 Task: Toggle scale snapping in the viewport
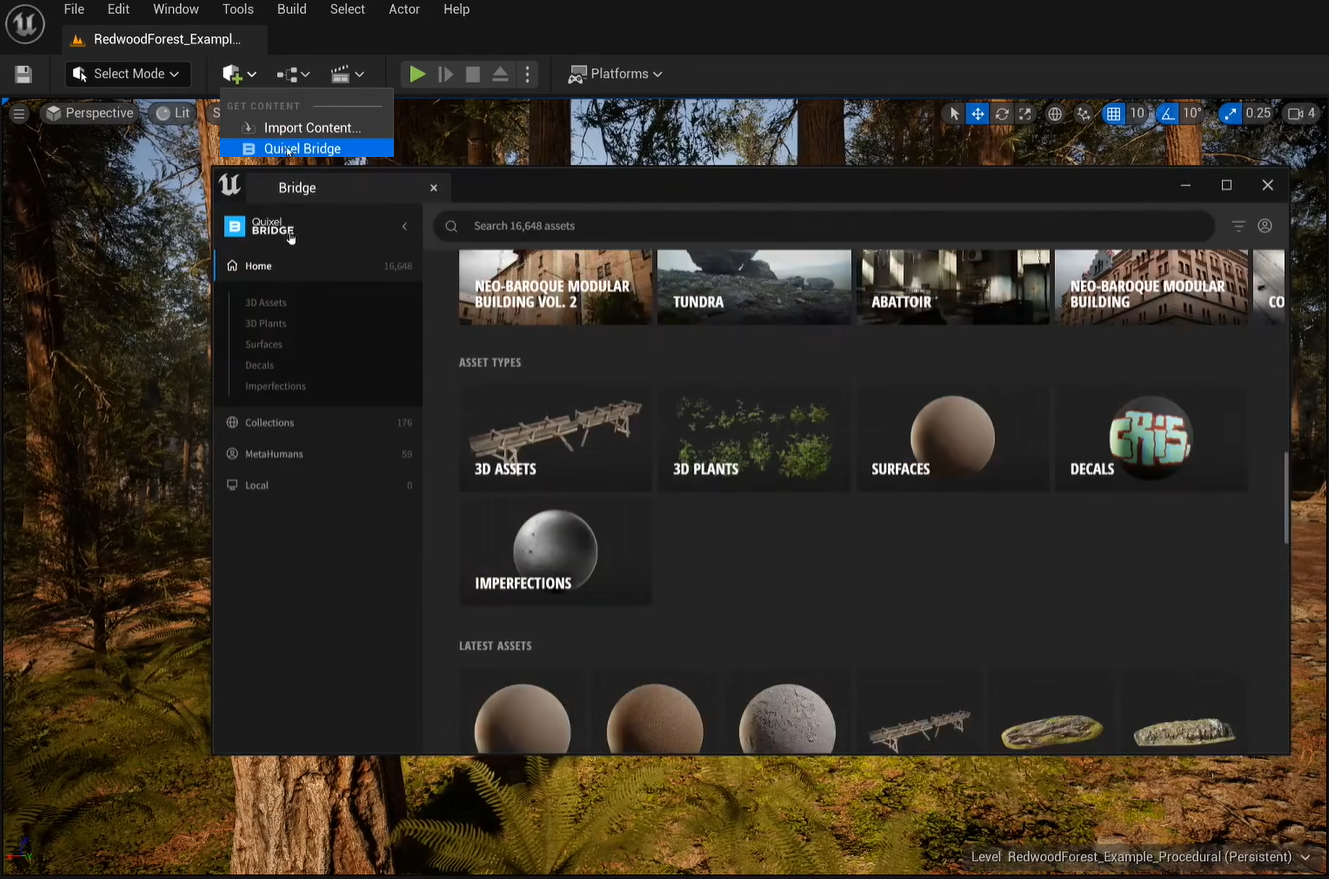coord(1230,114)
